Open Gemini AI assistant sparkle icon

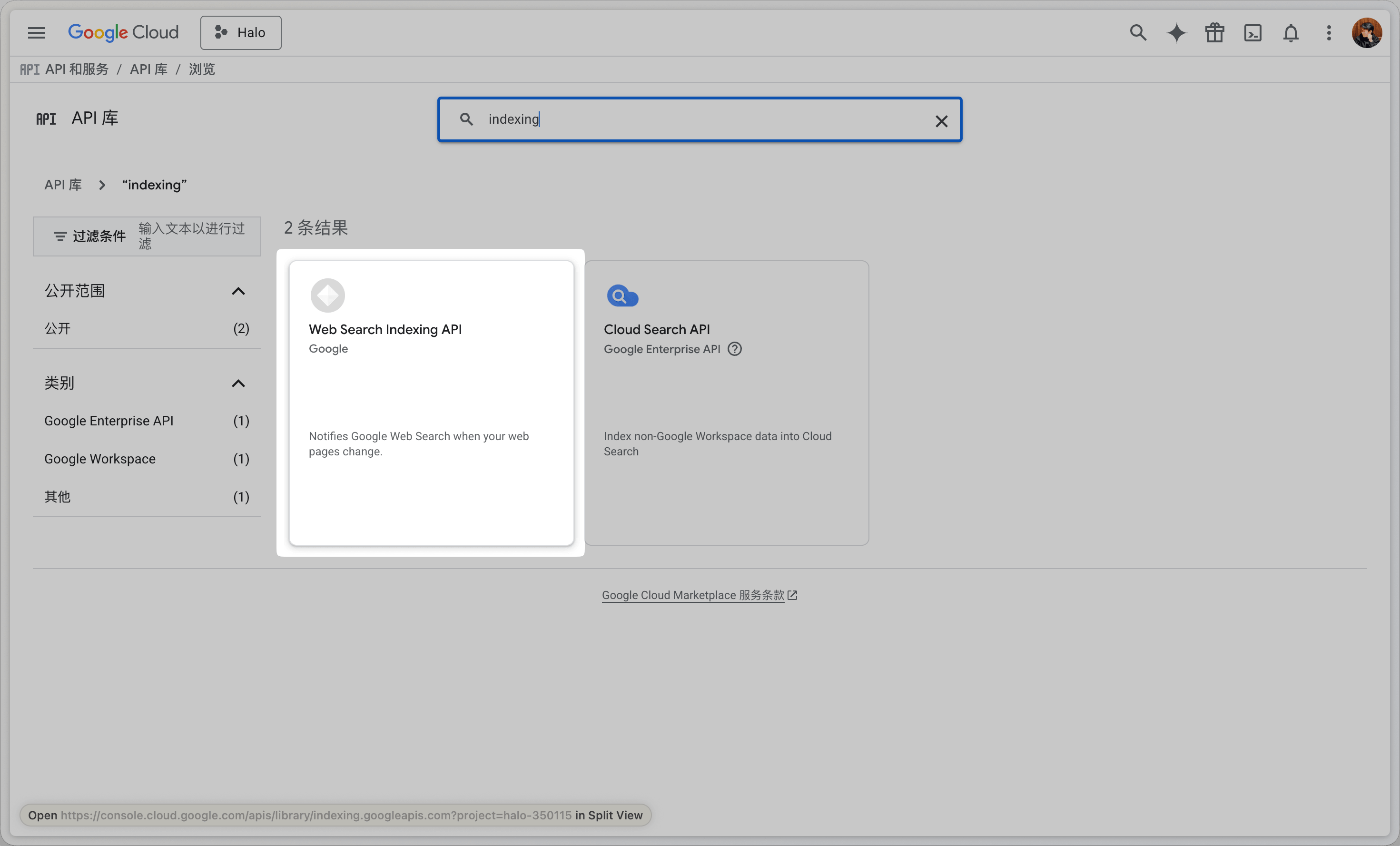pyautogui.click(x=1176, y=33)
